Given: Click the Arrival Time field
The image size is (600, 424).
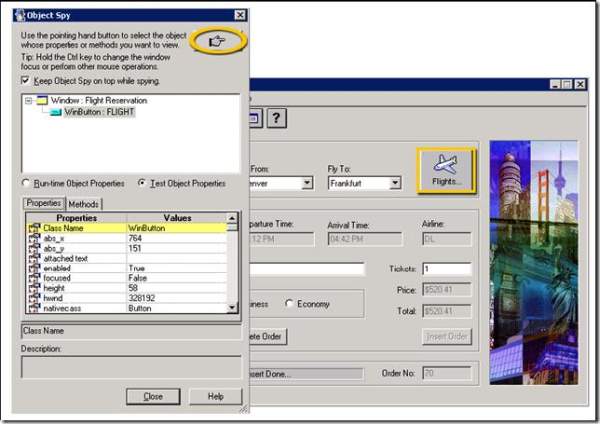Looking at the screenshot, I should [x=365, y=239].
